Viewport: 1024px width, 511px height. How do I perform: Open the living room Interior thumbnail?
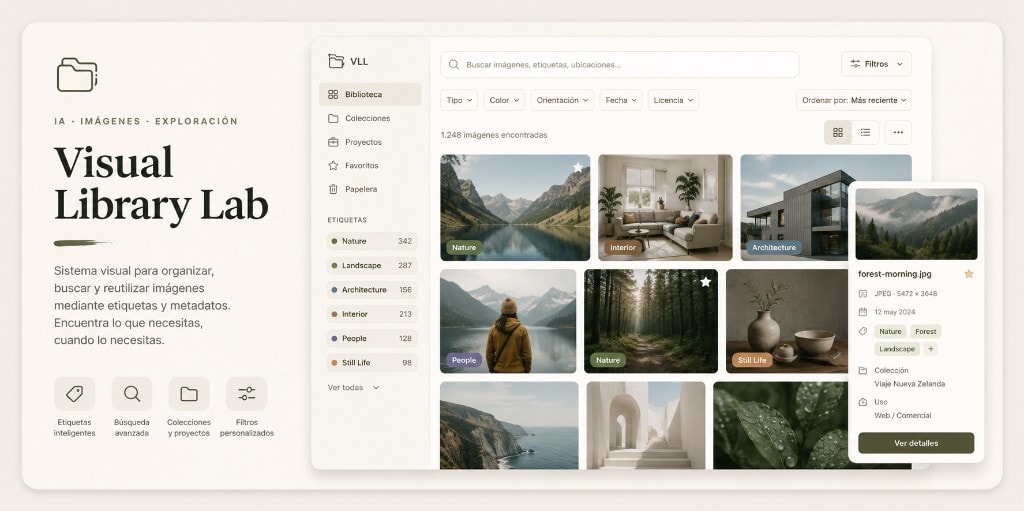point(665,207)
